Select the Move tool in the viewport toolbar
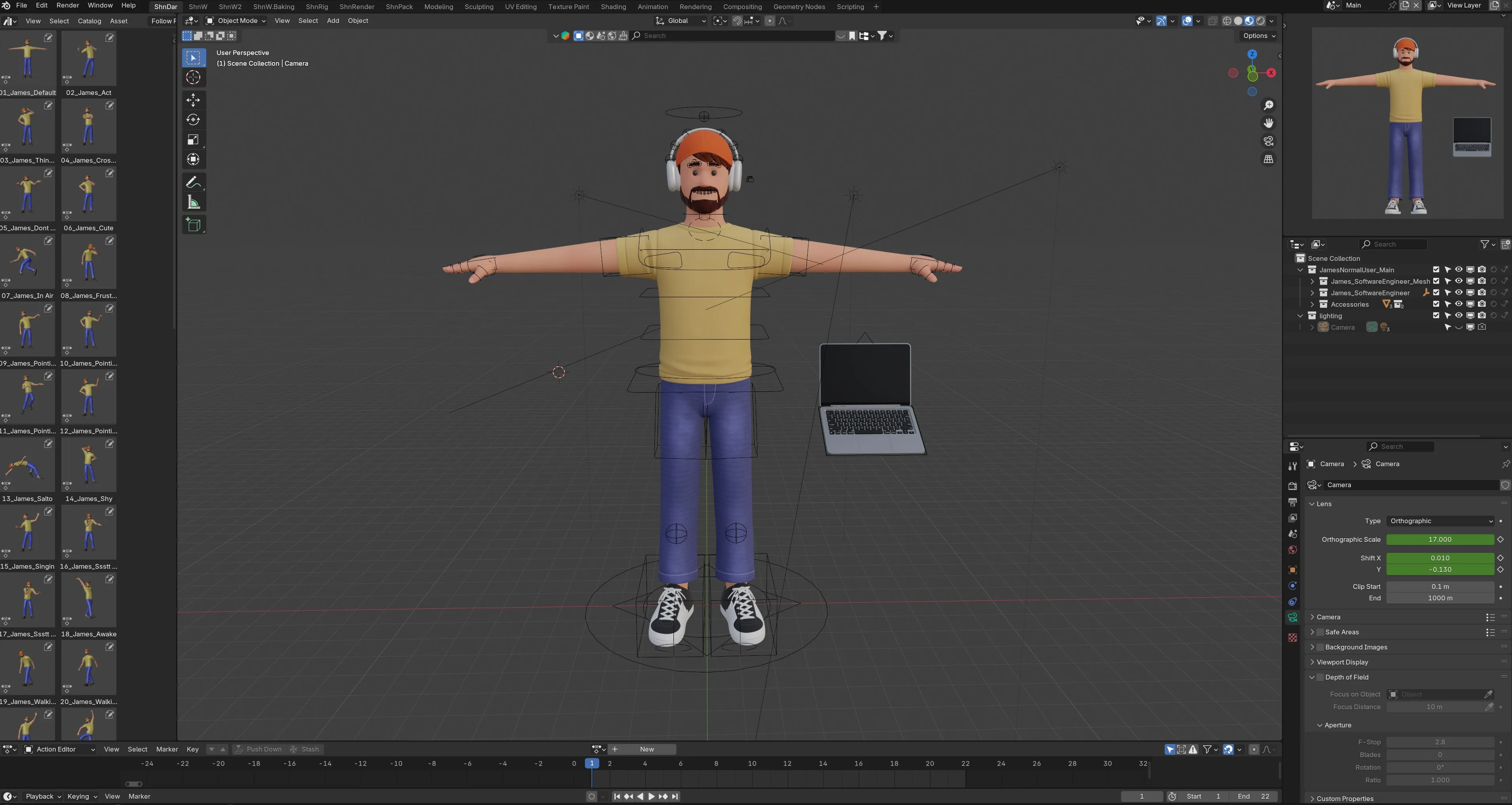This screenshot has height=805, width=1512. click(194, 100)
